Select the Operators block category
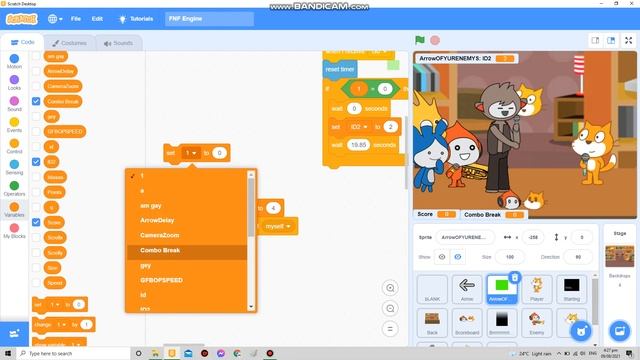Screen dimensions: 640x360 pyautogui.click(x=14, y=189)
